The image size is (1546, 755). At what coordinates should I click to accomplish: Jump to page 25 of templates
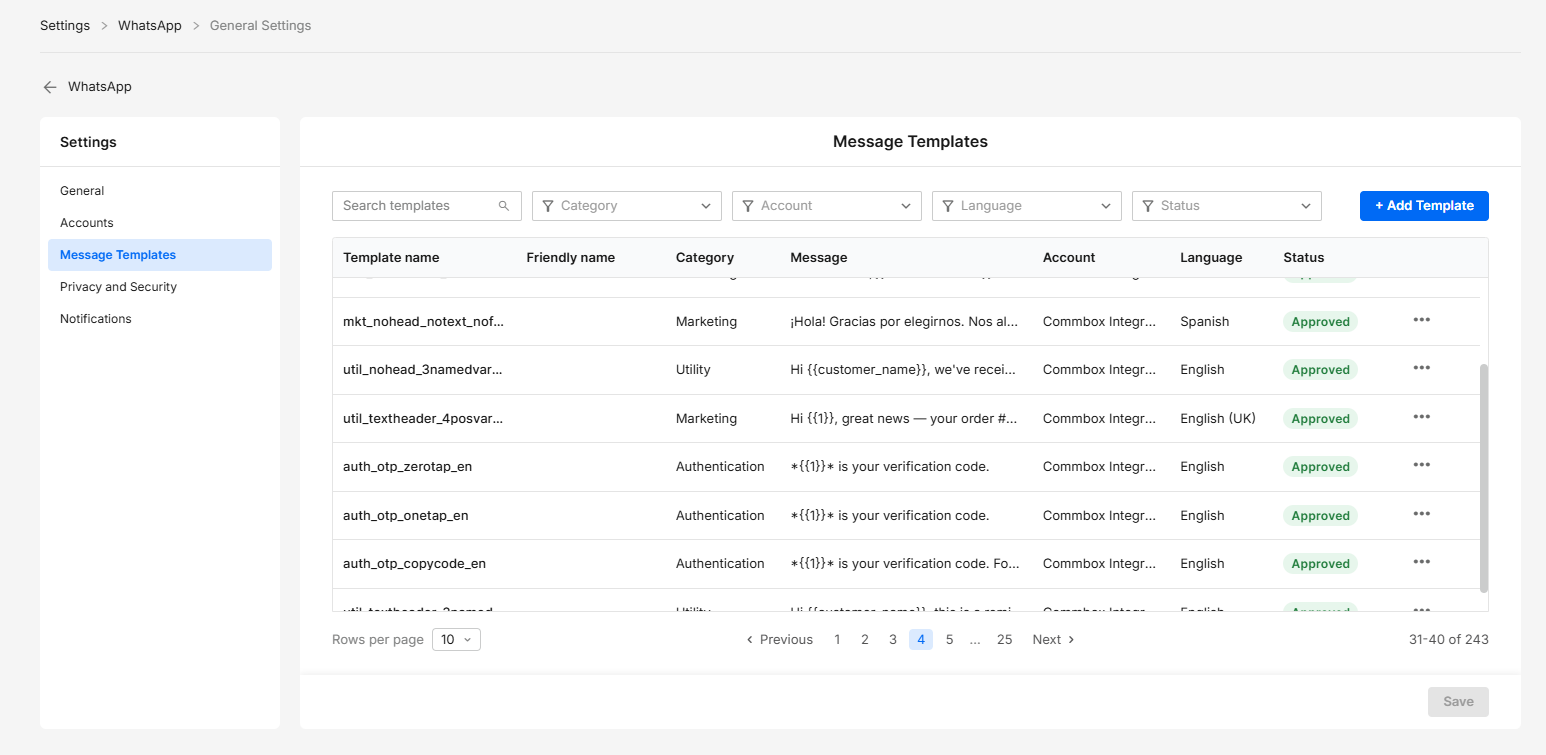coord(1005,640)
